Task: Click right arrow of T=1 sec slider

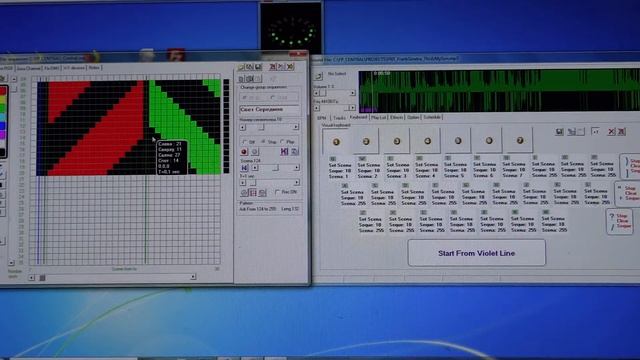Action: pyautogui.click(x=297, y=182)
